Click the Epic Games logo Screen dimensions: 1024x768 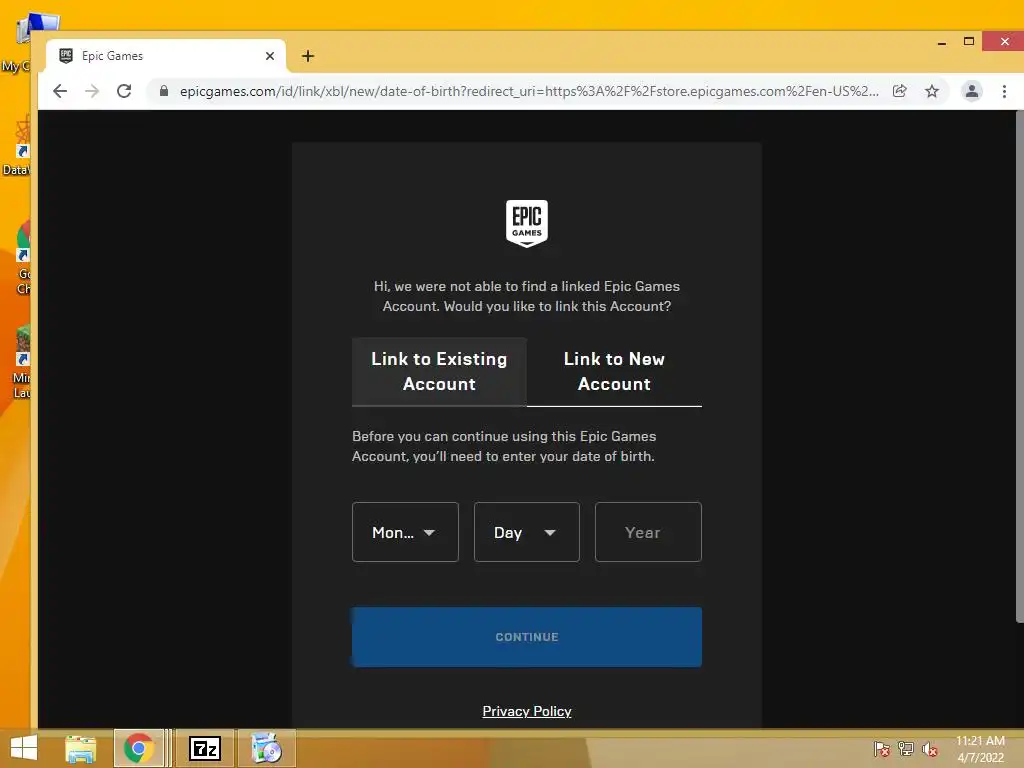pos(527,223)
